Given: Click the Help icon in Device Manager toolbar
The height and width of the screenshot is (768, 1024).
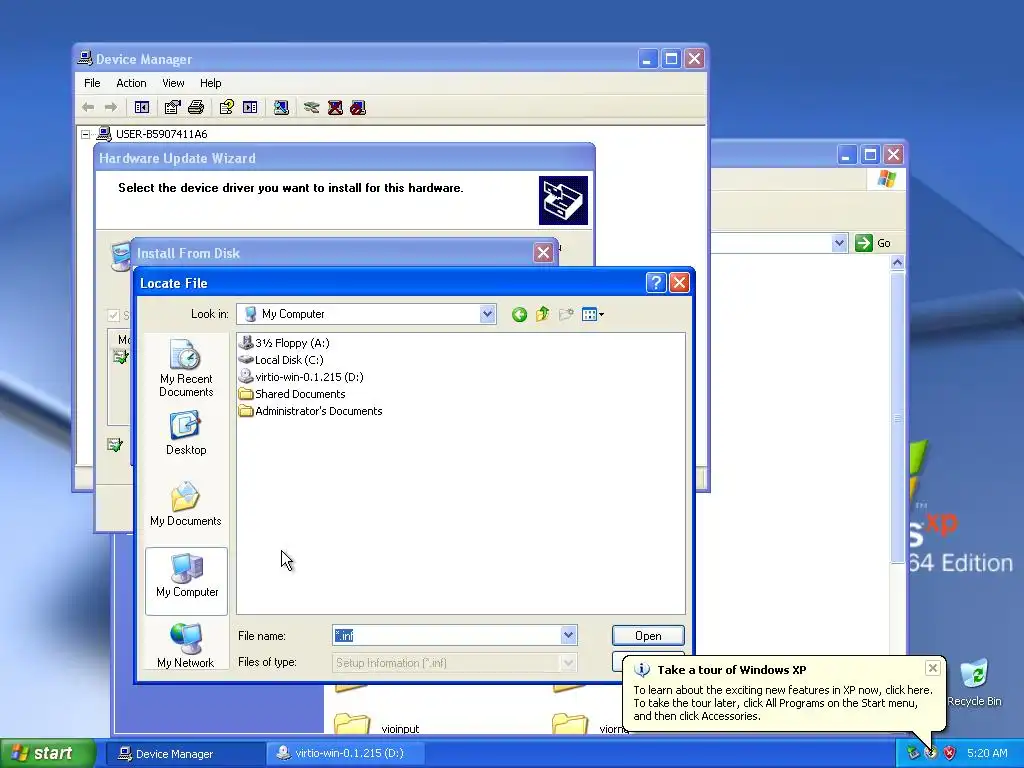Looking at the screenshot, I should pos(227,107).
